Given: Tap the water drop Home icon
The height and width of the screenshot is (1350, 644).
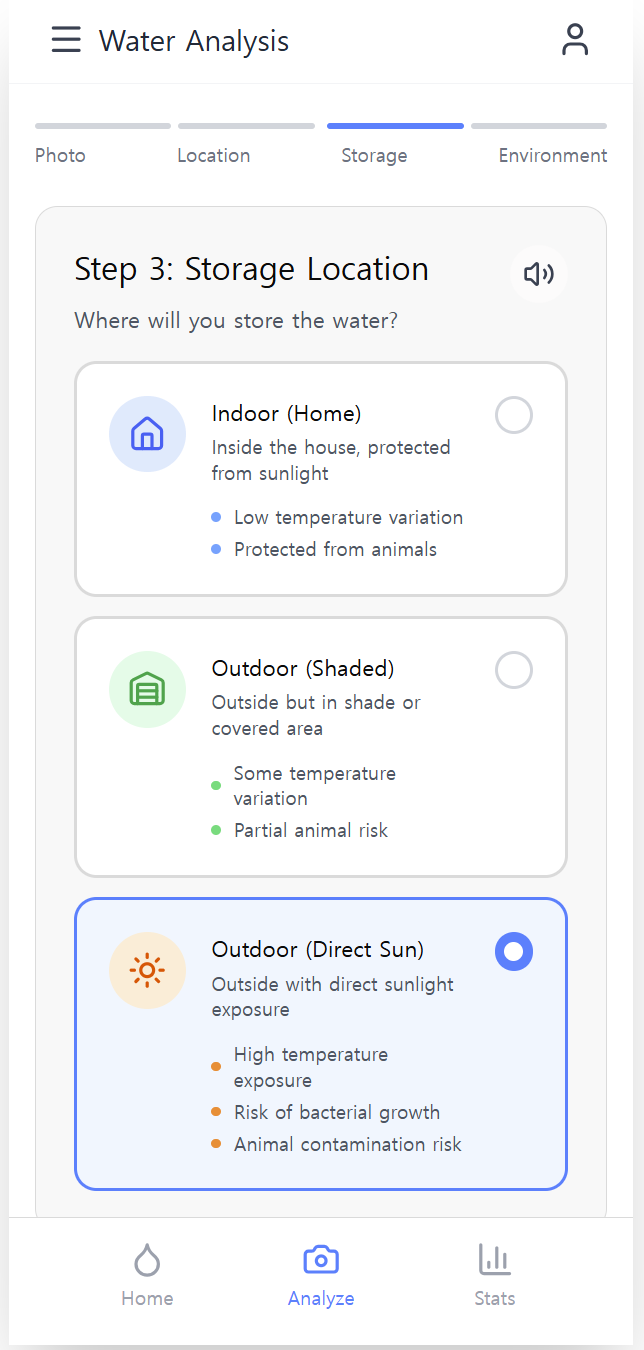Looking at the screenshot, I should point(147,1262).
